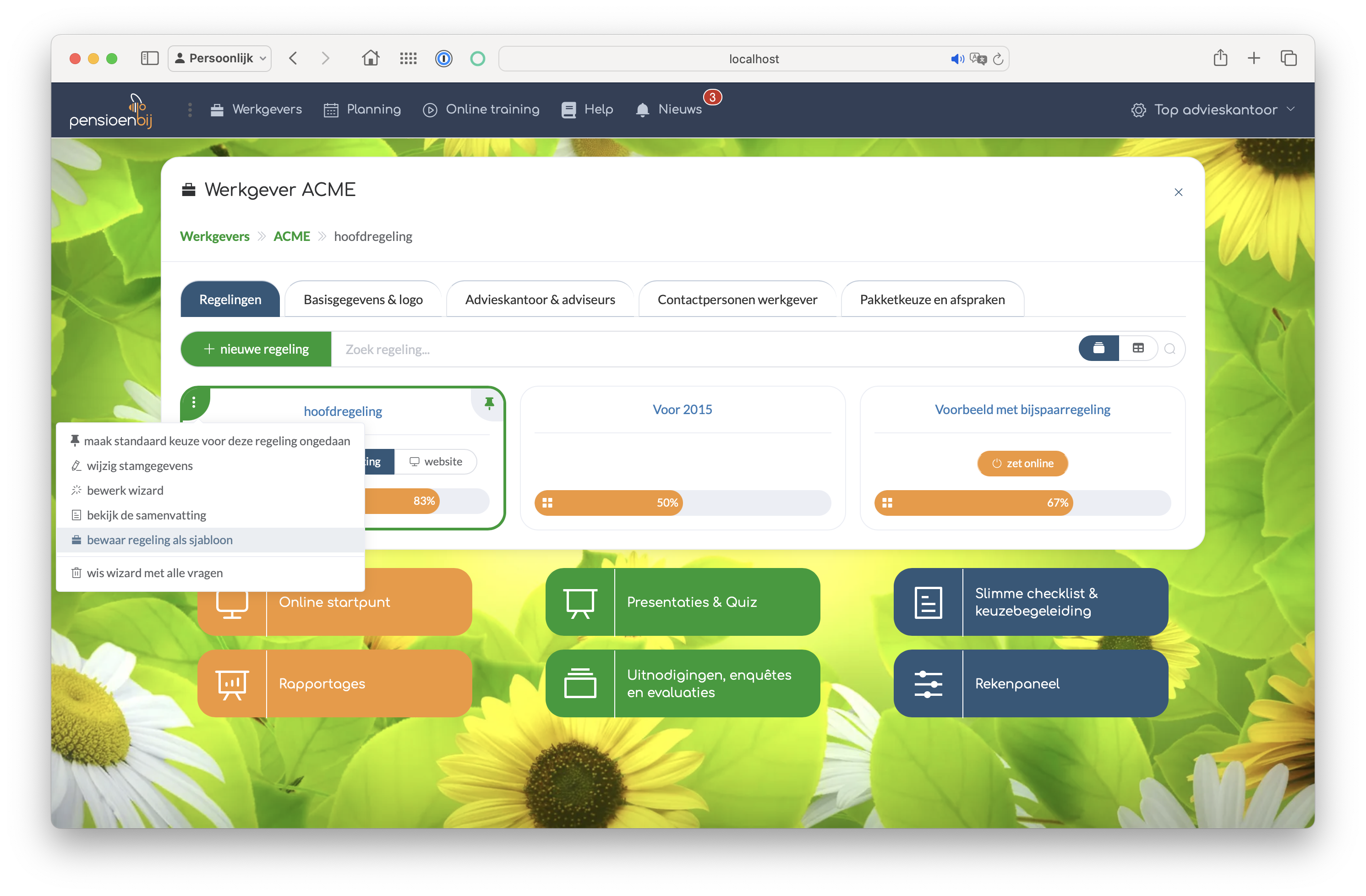Click the zet online button
The width and height of the screenshot is (1366, 896).
tap(1022, 463)
